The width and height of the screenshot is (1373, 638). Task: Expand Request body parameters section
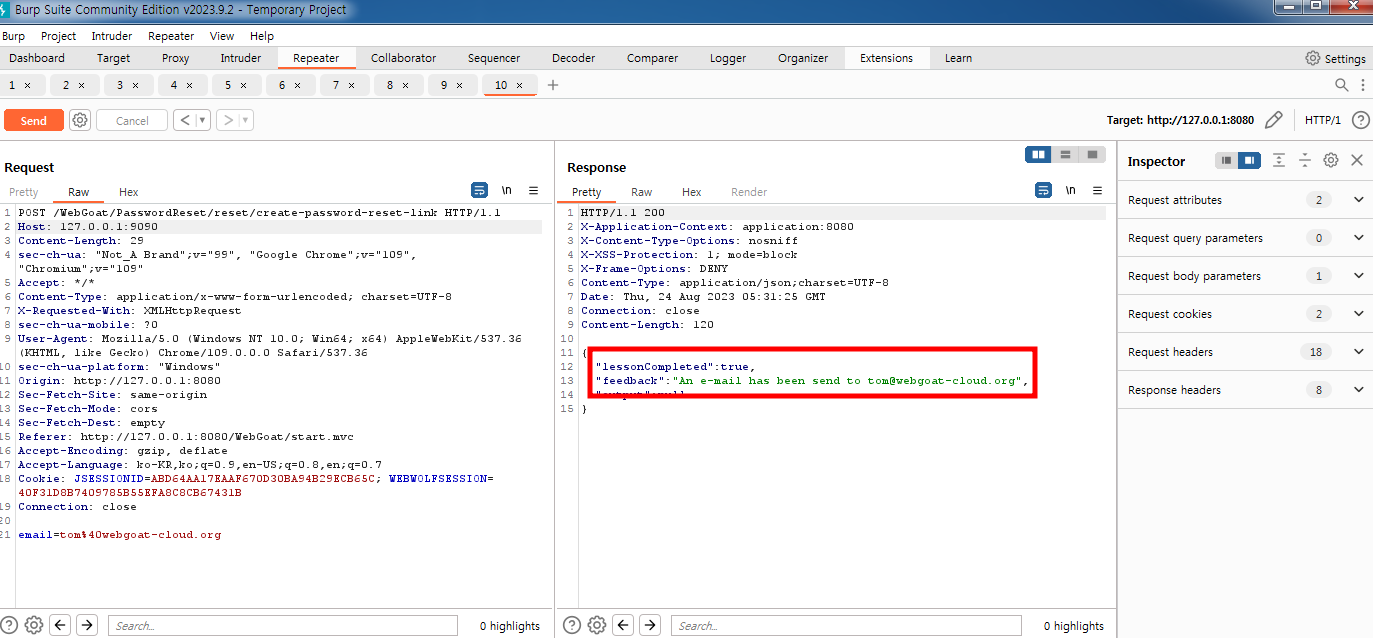click(1245, 276)
